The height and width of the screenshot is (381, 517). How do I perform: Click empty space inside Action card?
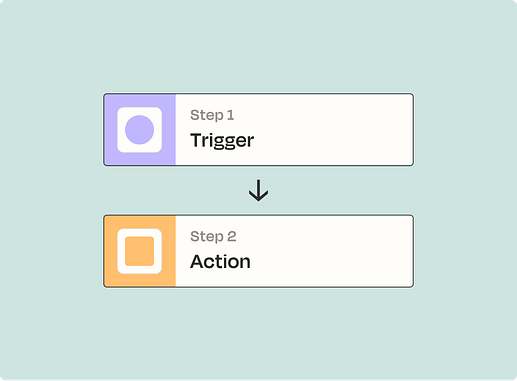click(x=333, y=251)
